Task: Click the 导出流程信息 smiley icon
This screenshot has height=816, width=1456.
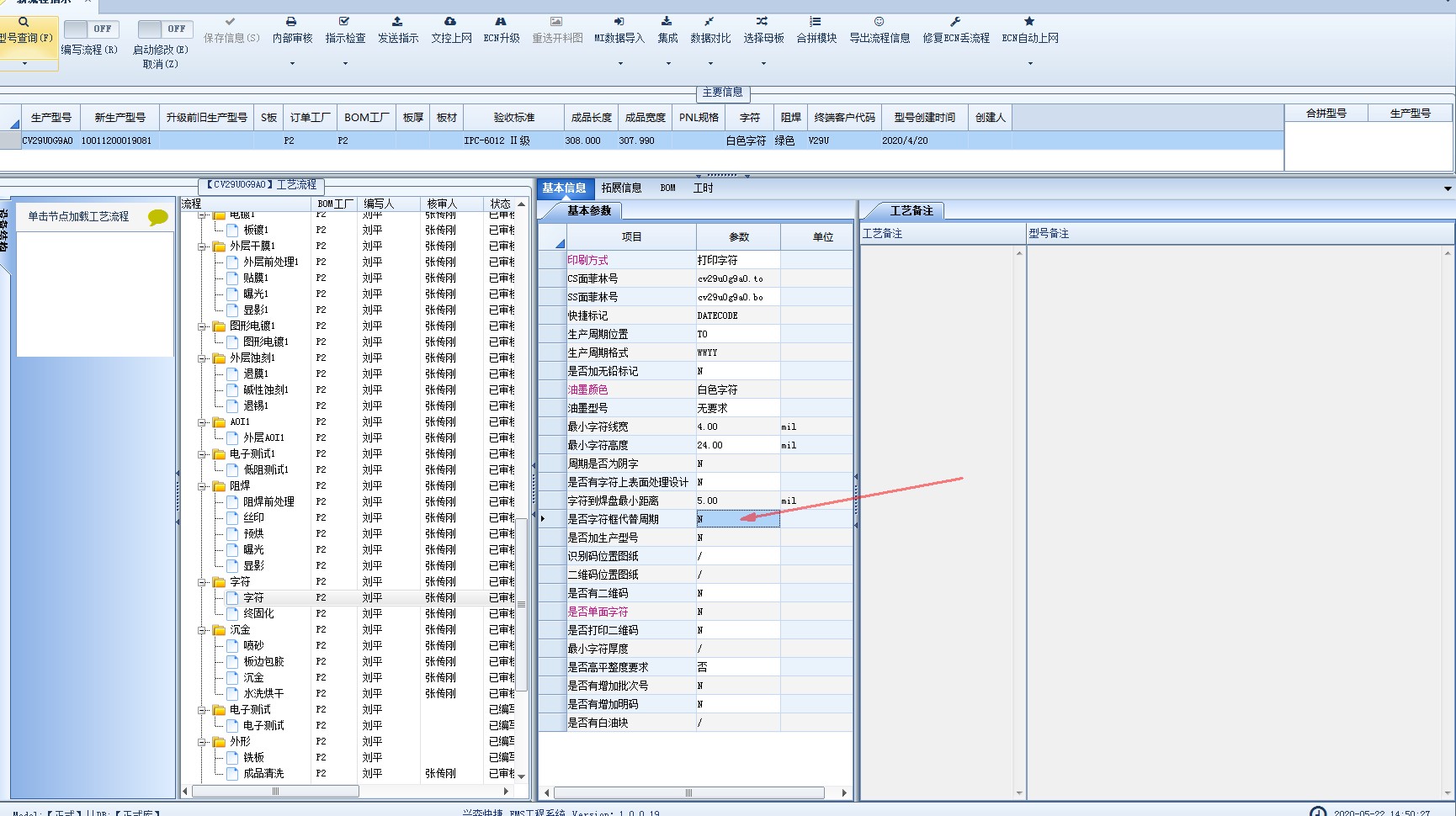Action: tap(879, 21)
